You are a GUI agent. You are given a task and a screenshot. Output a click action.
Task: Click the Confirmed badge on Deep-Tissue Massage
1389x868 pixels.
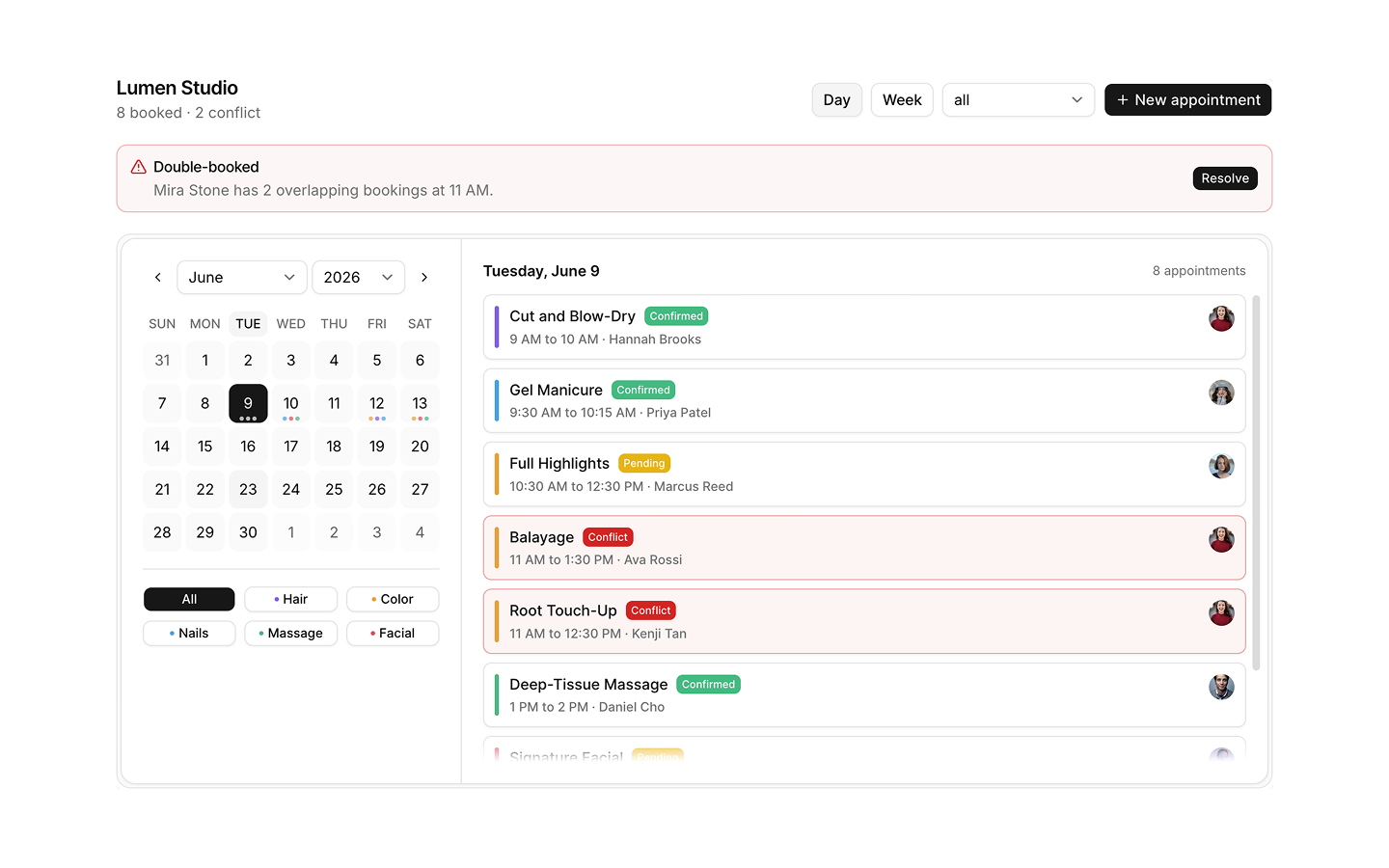point(708,684)
